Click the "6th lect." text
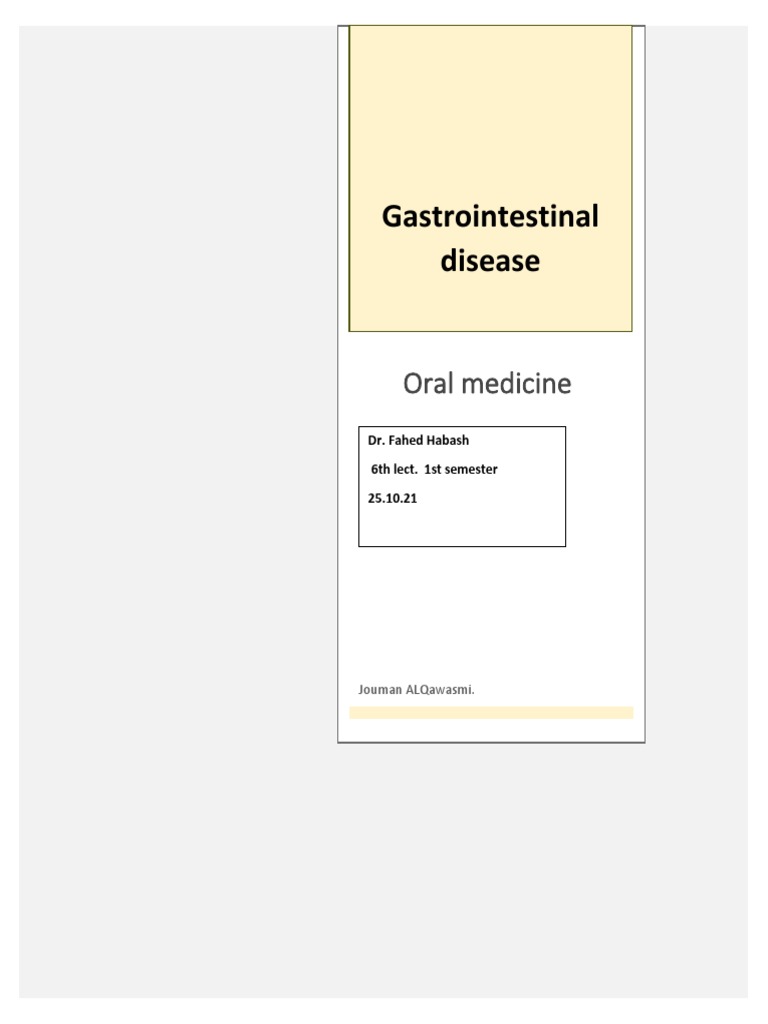This screenshot has height=1024, width=768. pos(395,469)
